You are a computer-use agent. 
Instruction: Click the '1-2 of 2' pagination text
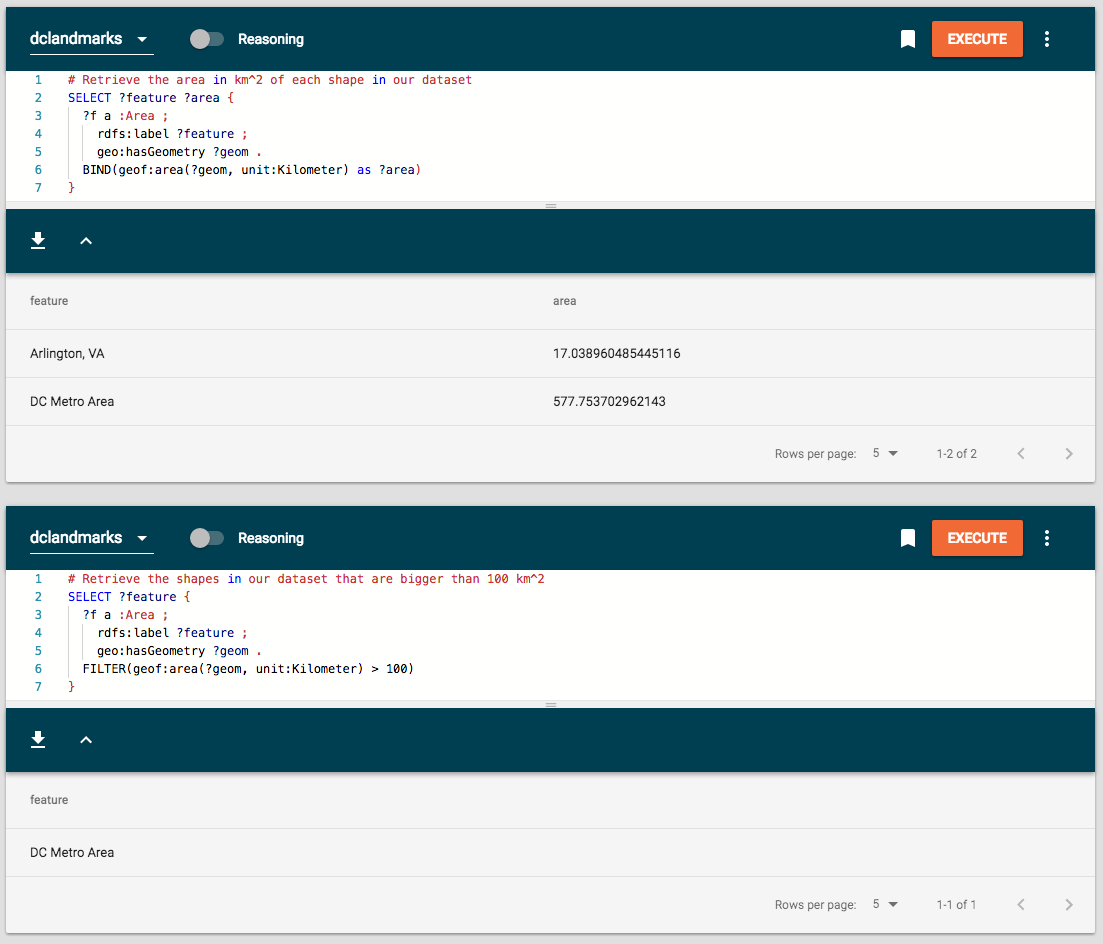[x=957, y=454]
